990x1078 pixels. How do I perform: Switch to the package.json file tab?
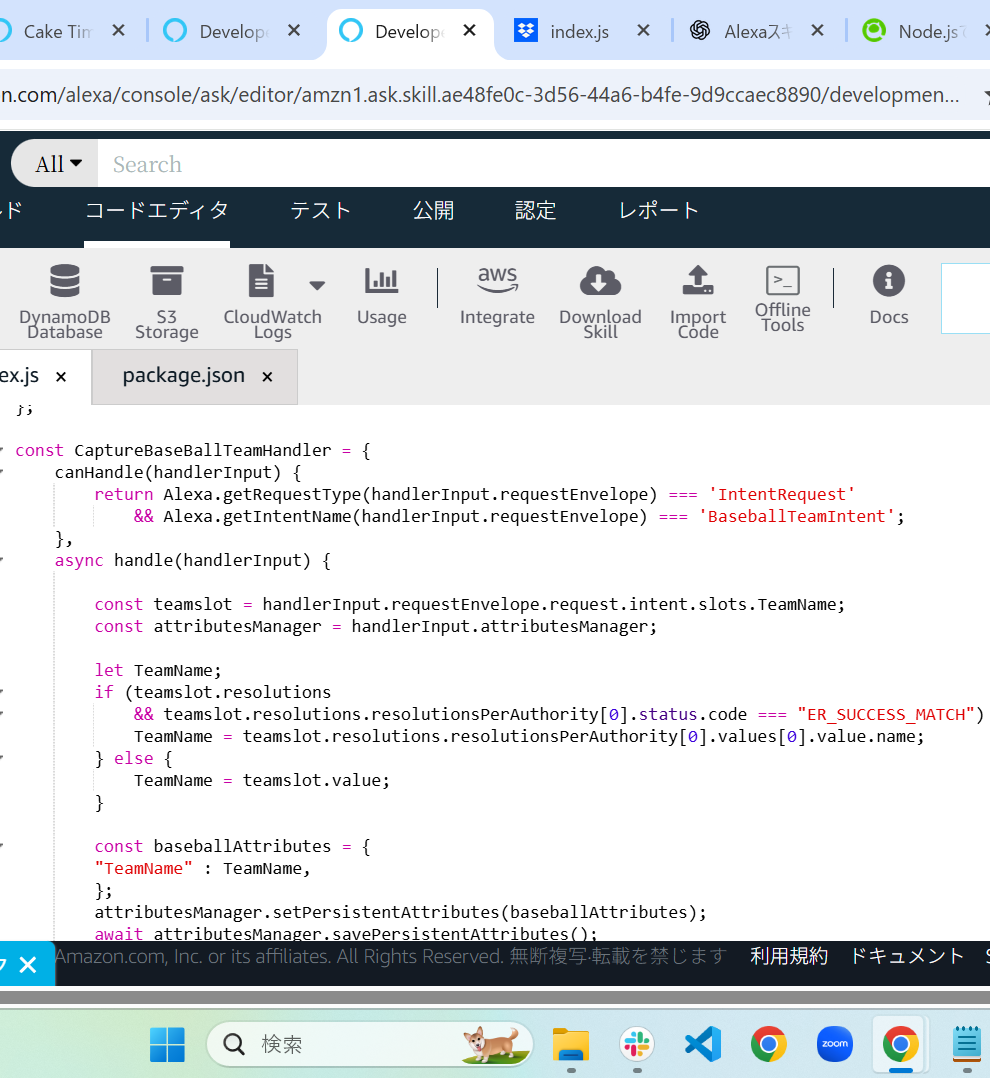pos(183,376)
